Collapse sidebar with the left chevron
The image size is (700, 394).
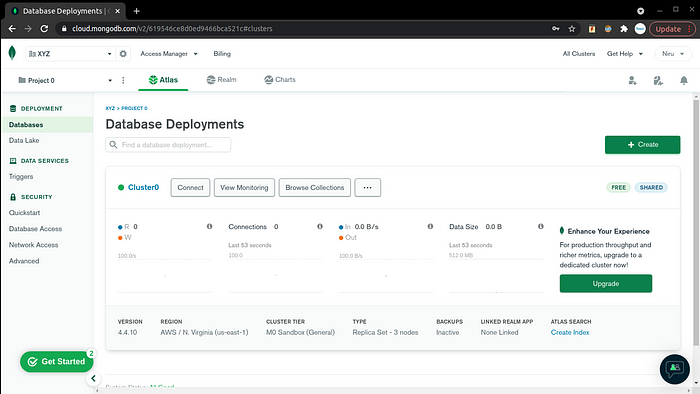tap(93, 378)
